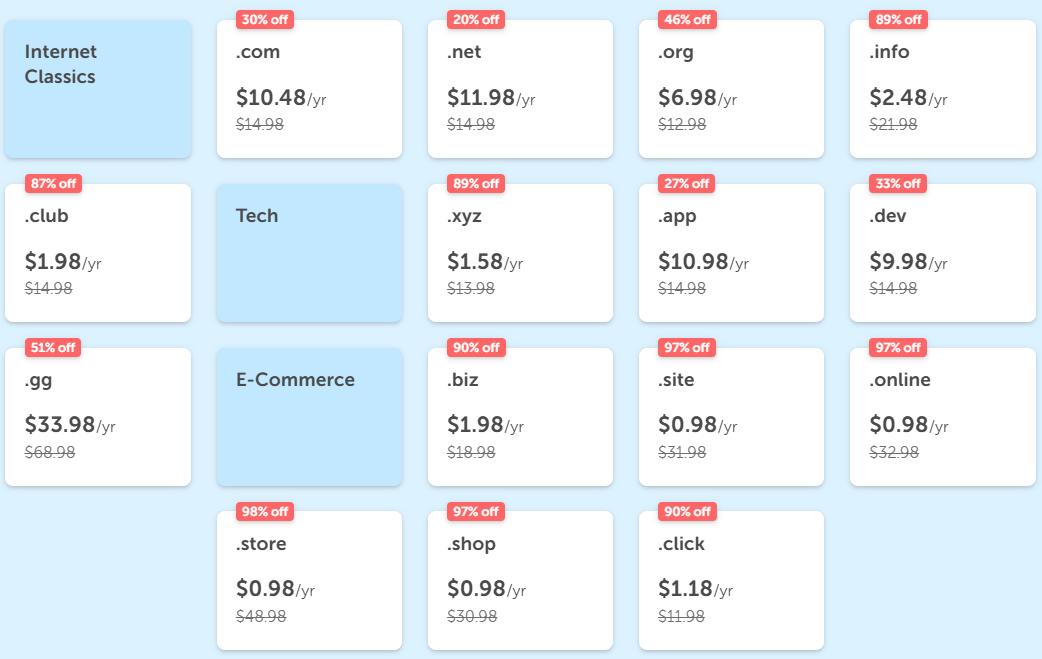Select the .gg domain card

(x=97, y=417)
